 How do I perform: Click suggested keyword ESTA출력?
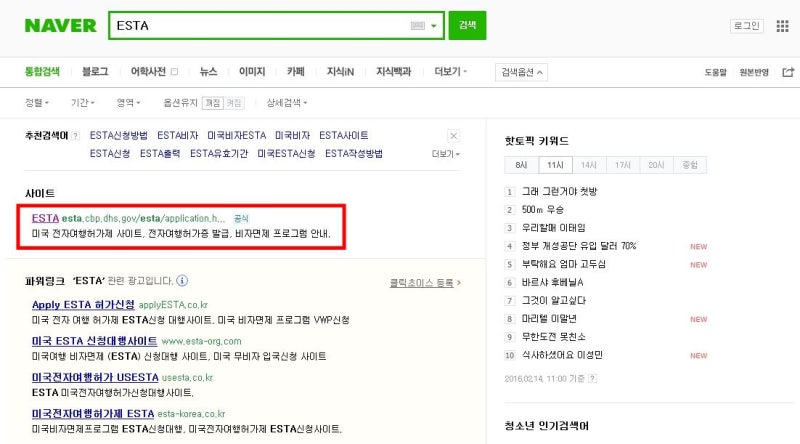tap(160, 154)
